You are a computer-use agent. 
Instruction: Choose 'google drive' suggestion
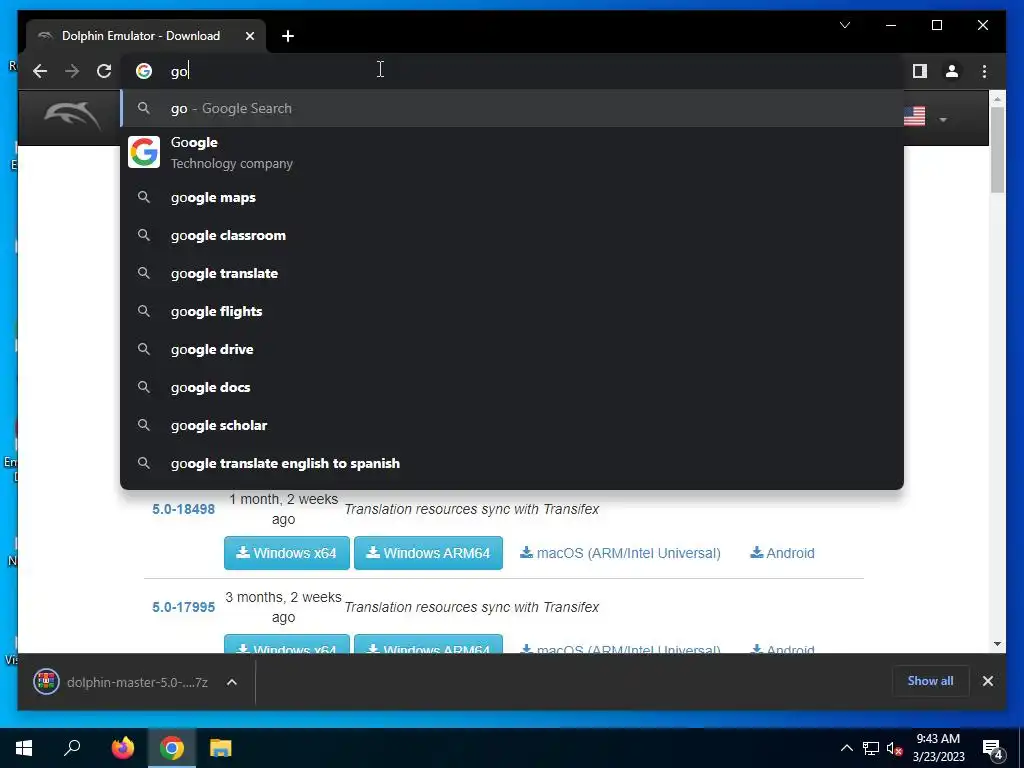tap(512, 349)
